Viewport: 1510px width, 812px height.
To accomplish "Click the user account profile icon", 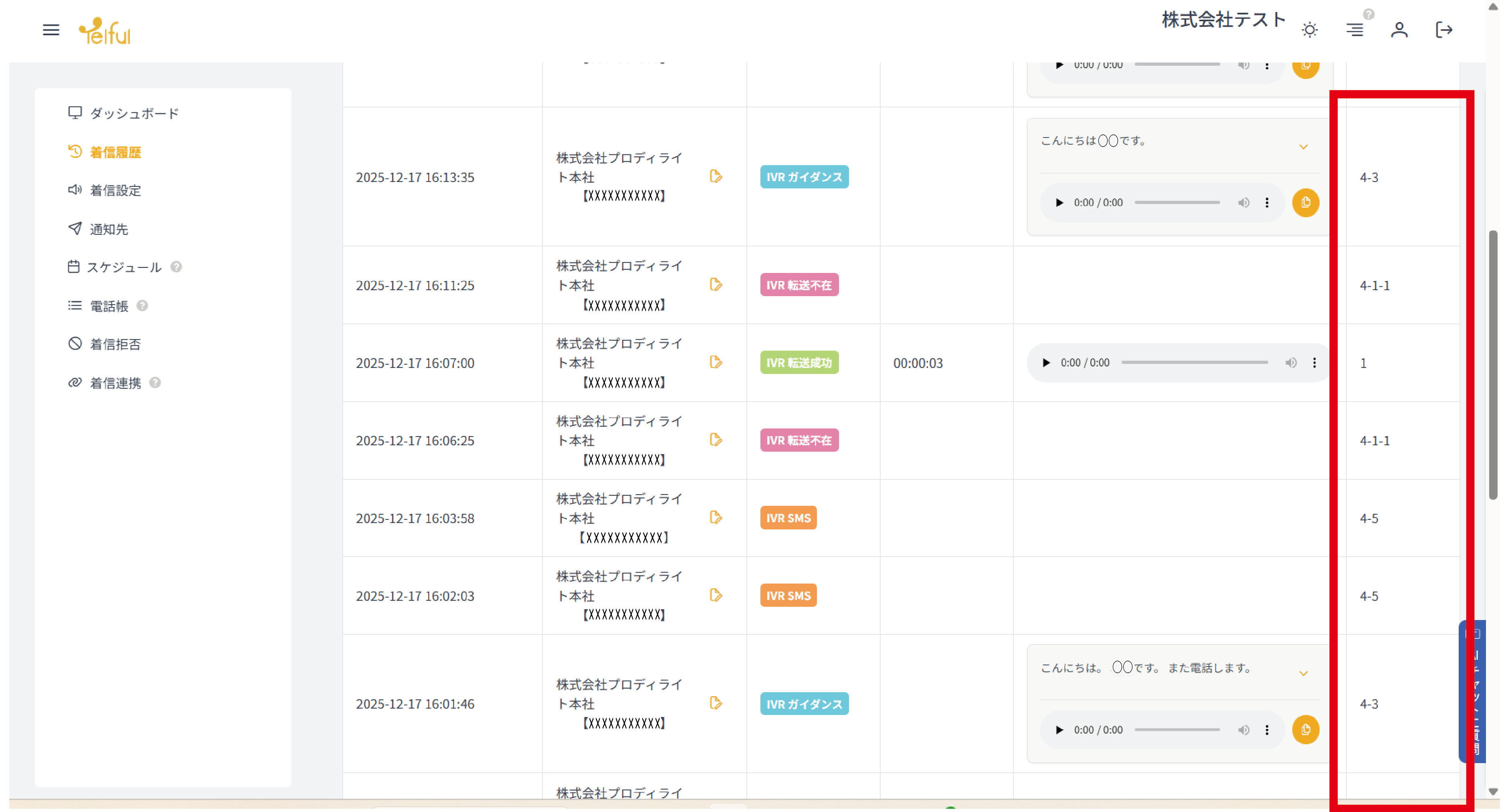I will click(1399, 30).
